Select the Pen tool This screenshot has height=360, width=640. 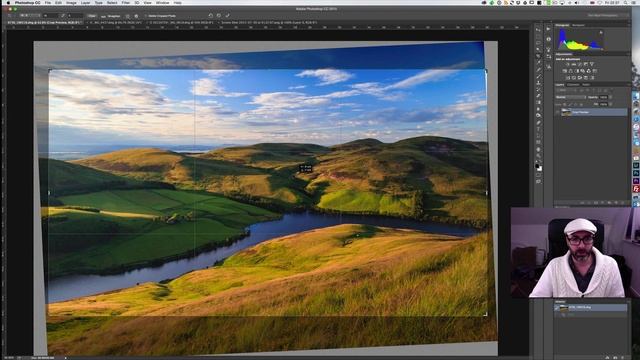click(538, 122)
